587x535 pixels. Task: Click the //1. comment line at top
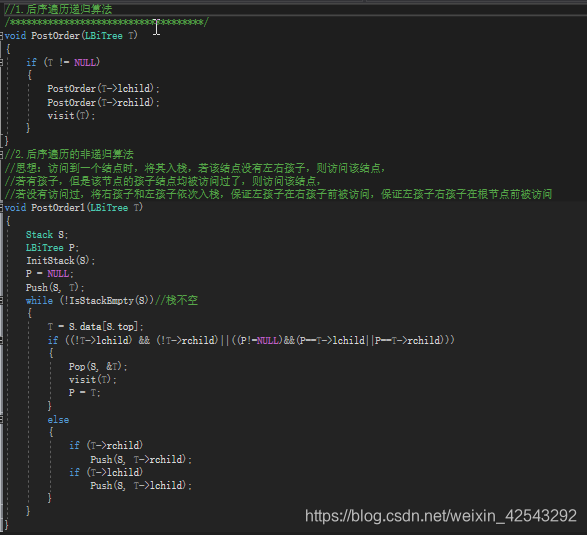[58, 9]
